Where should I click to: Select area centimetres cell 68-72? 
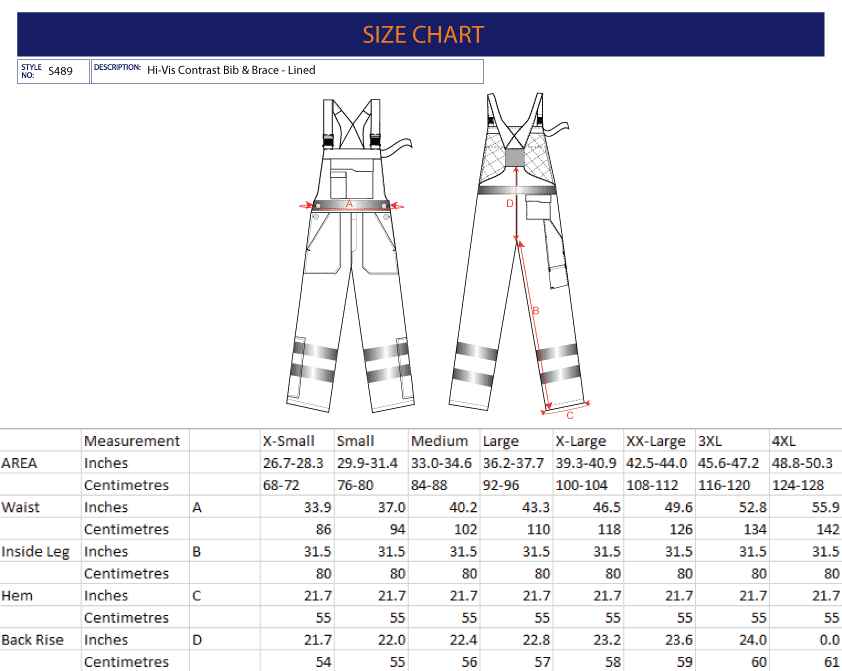pyautogui.click(x=297, y=485)
